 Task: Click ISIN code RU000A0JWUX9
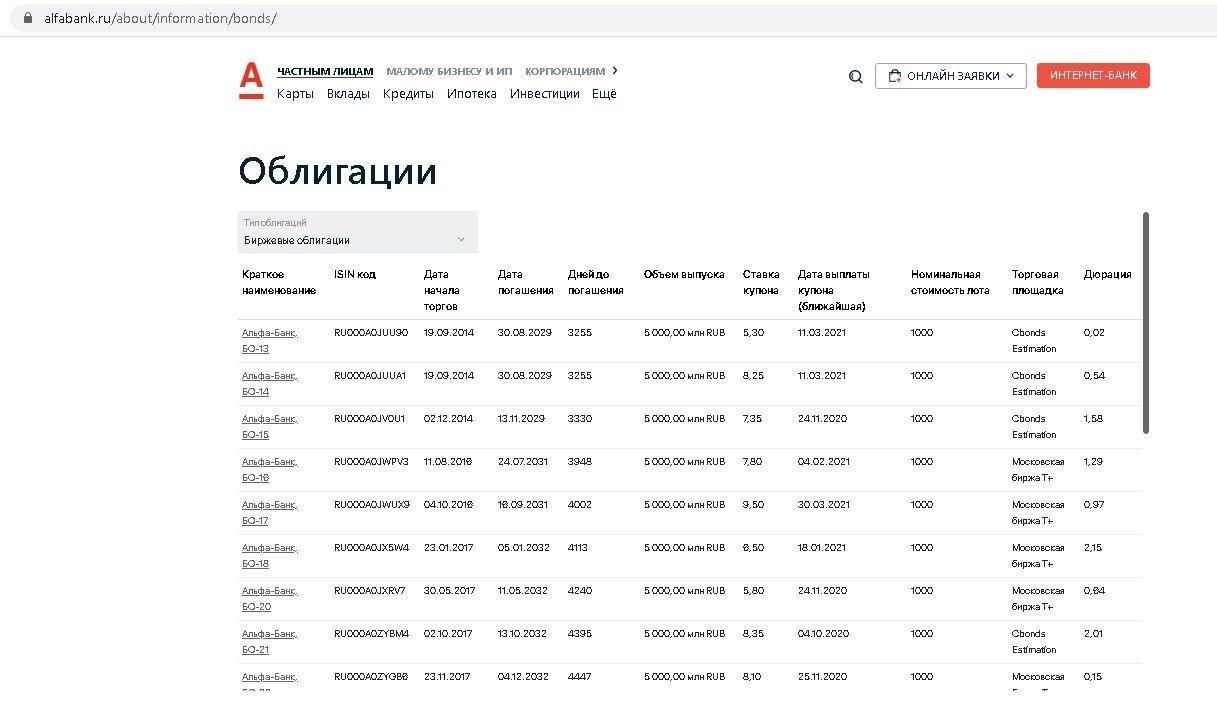(372, 505)
